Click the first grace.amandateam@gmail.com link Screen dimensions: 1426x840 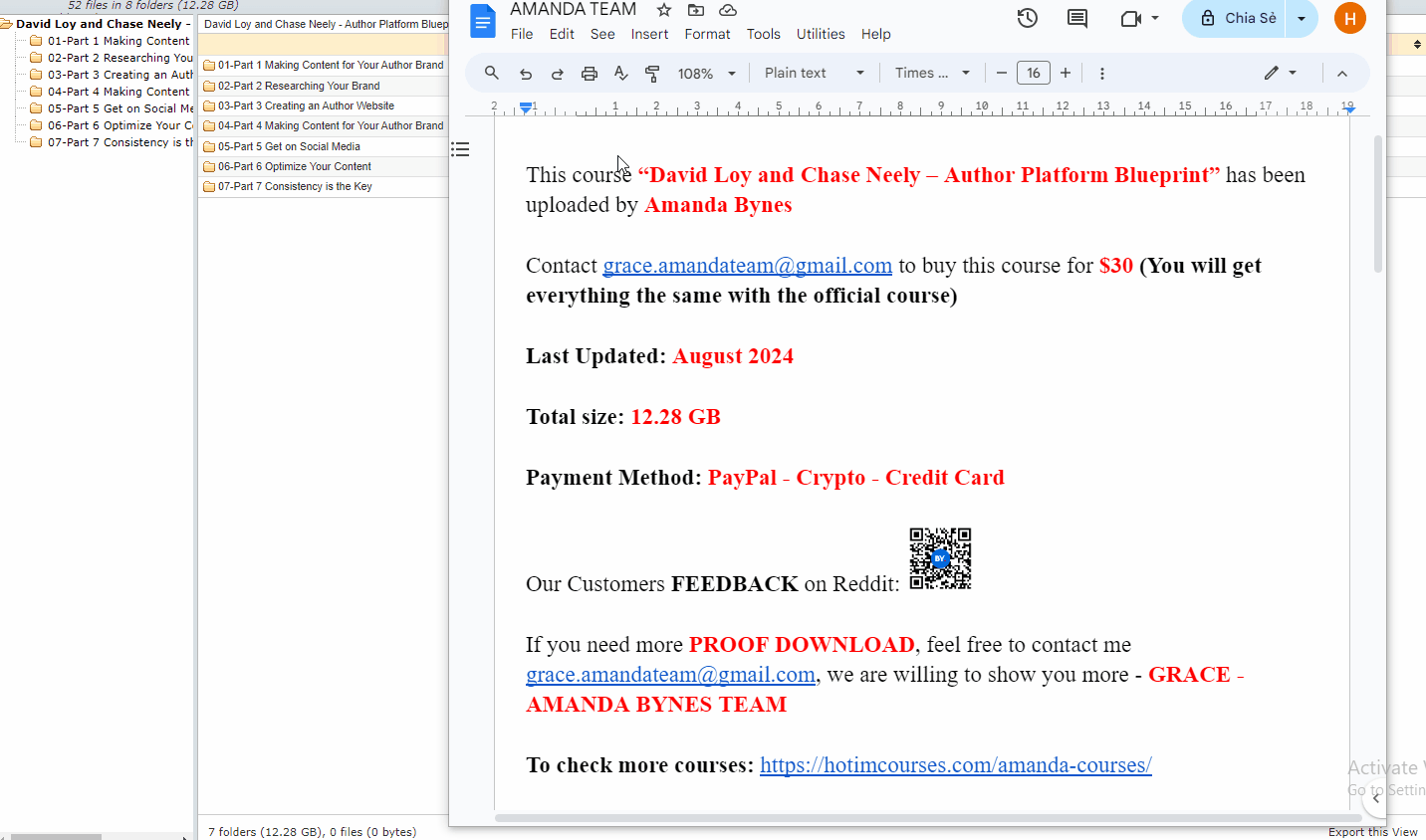(747, 266)
